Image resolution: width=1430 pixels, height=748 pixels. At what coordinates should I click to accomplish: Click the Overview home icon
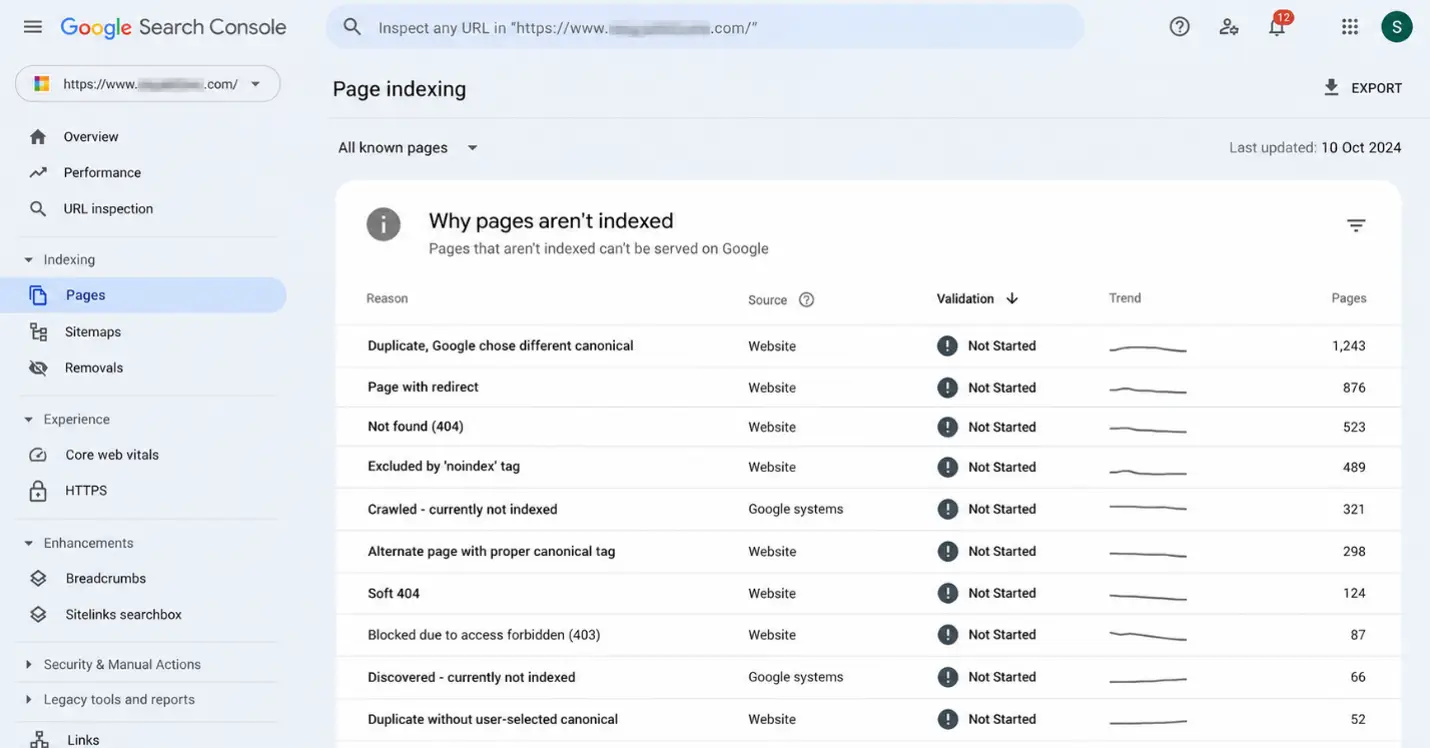tap(38, 137)
